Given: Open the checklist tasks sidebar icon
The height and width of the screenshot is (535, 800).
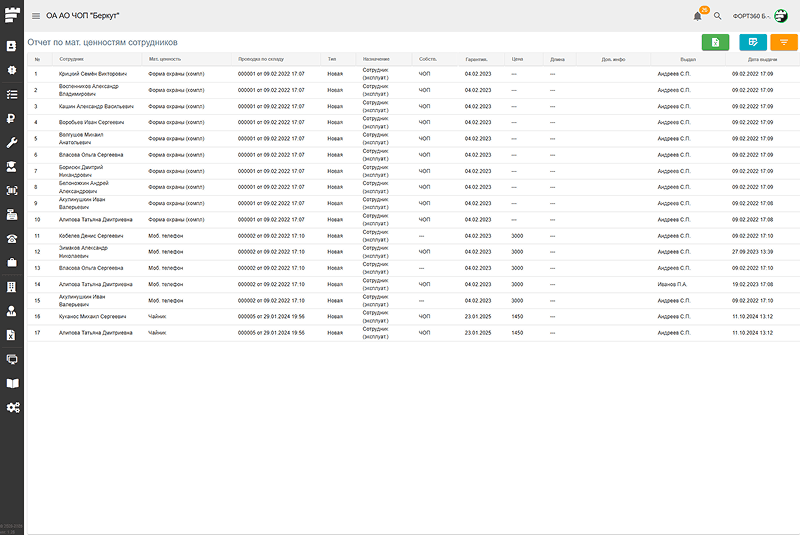Looking at the screenshot, I should pos(12,94).
